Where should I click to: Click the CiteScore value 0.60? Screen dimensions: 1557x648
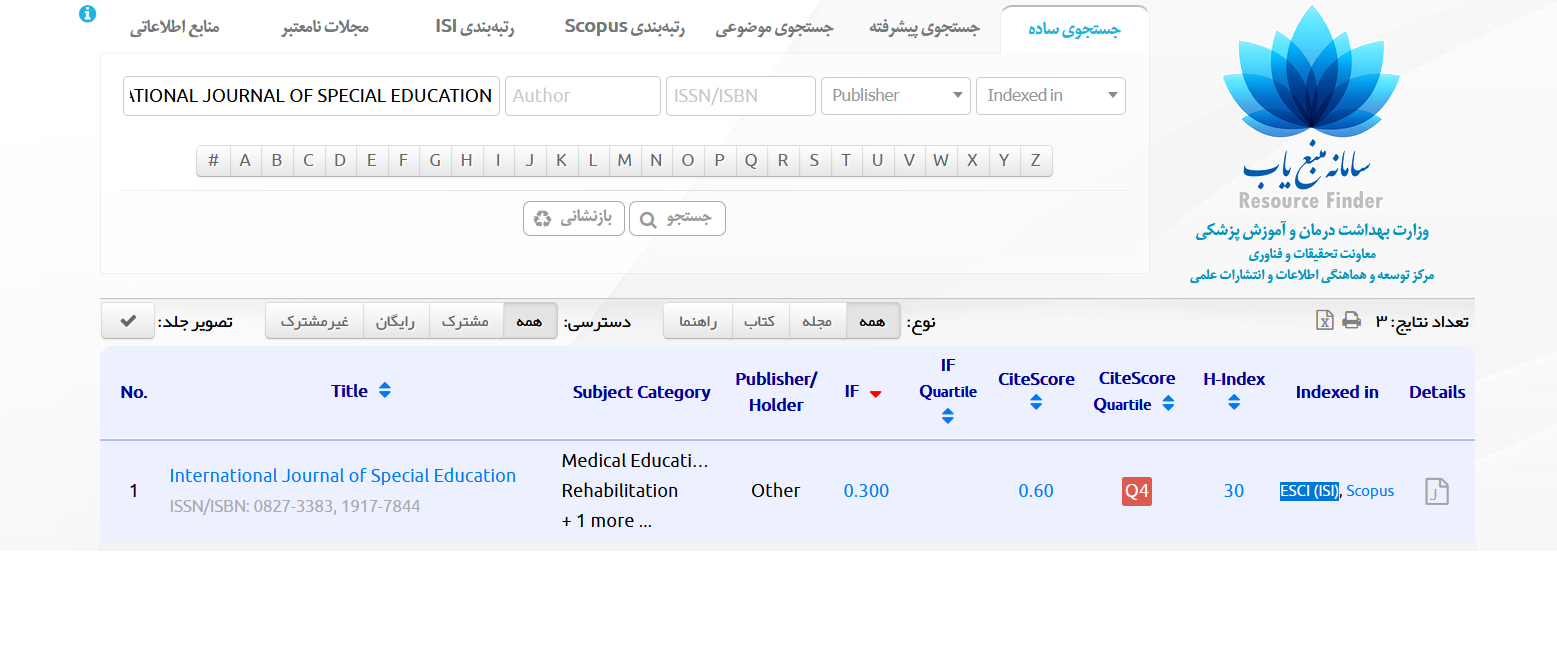coord(1036,491)
